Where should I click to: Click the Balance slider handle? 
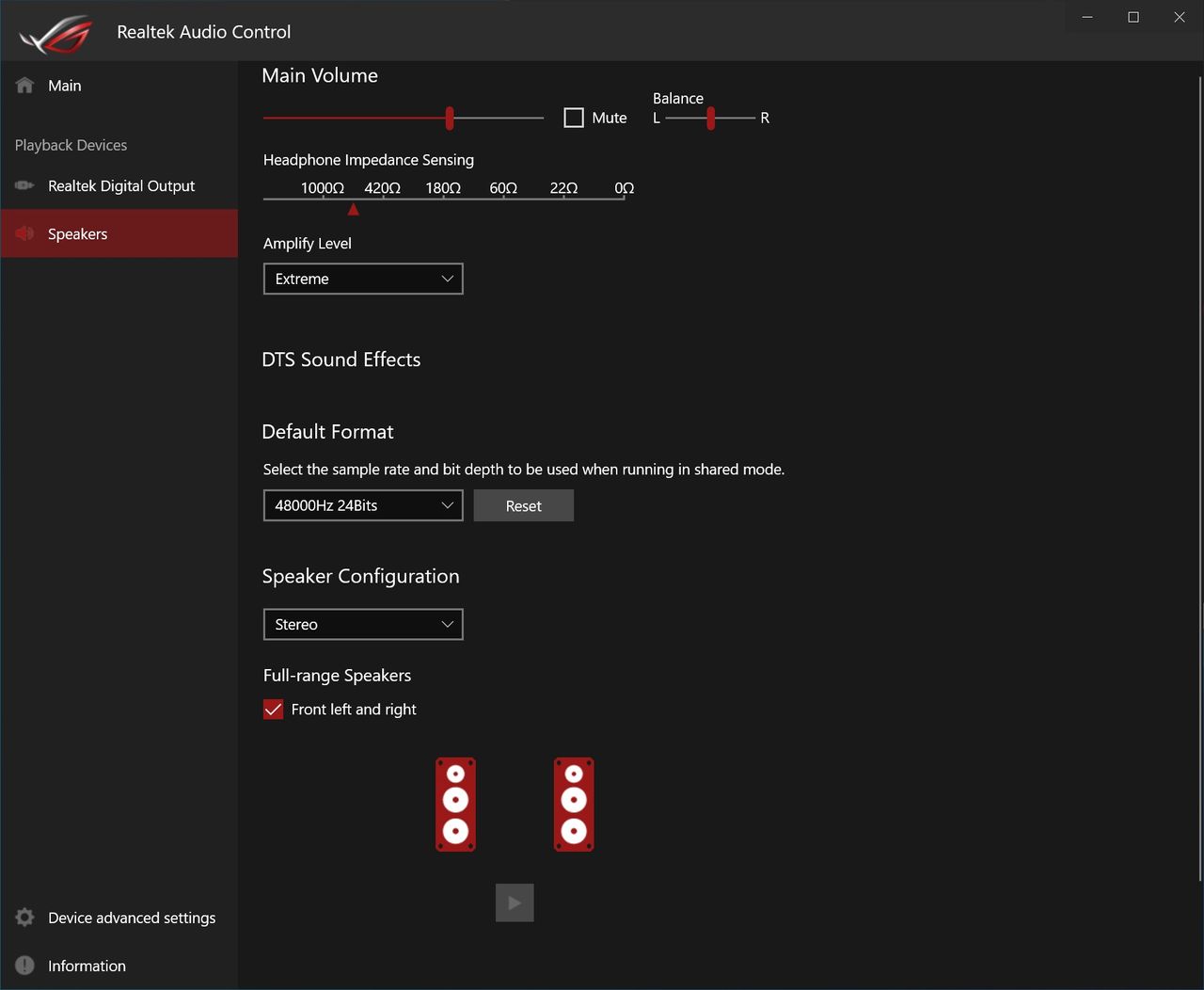click(x=711, y=118)
